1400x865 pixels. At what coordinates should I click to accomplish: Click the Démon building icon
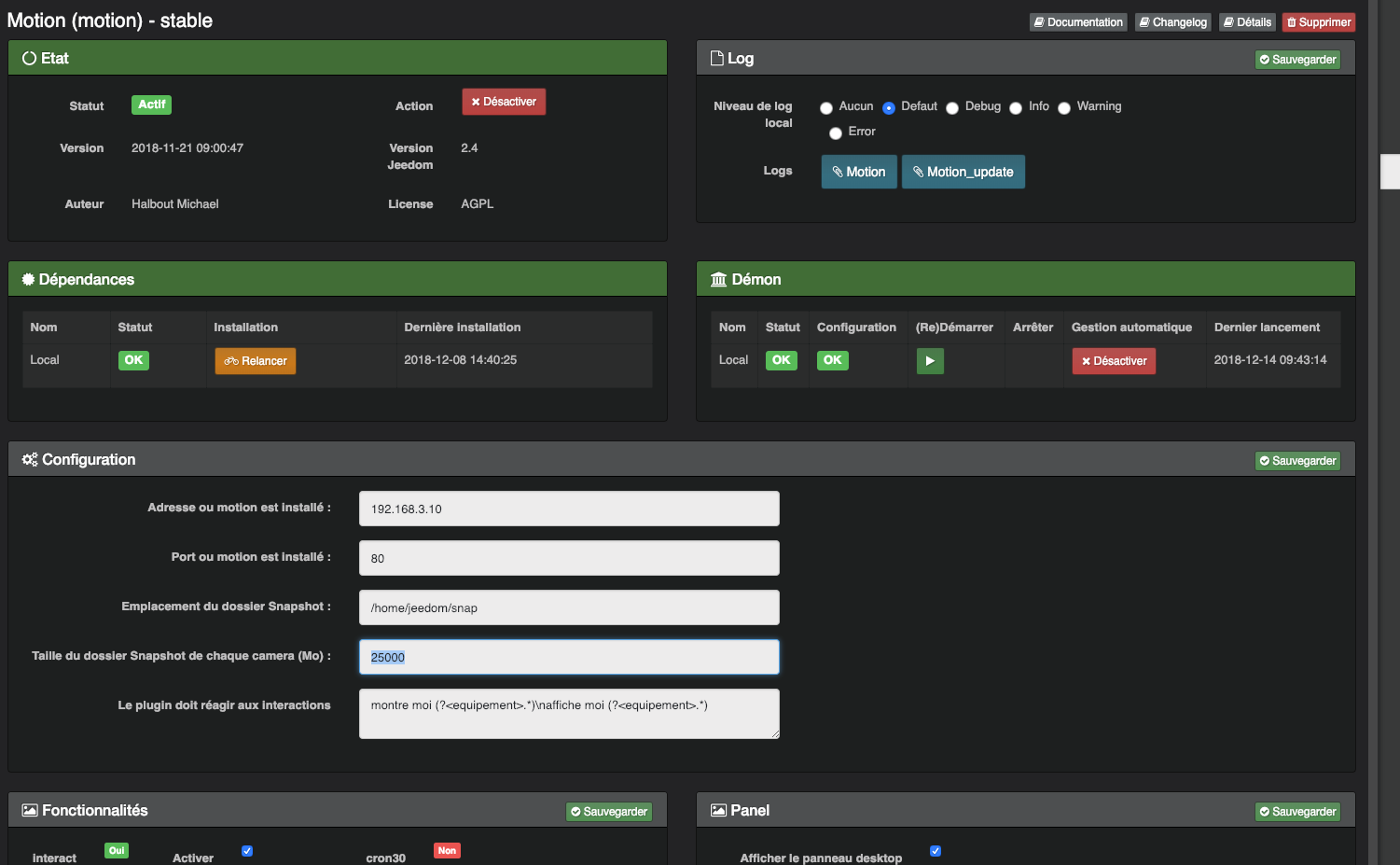click(x=718, y=279)
